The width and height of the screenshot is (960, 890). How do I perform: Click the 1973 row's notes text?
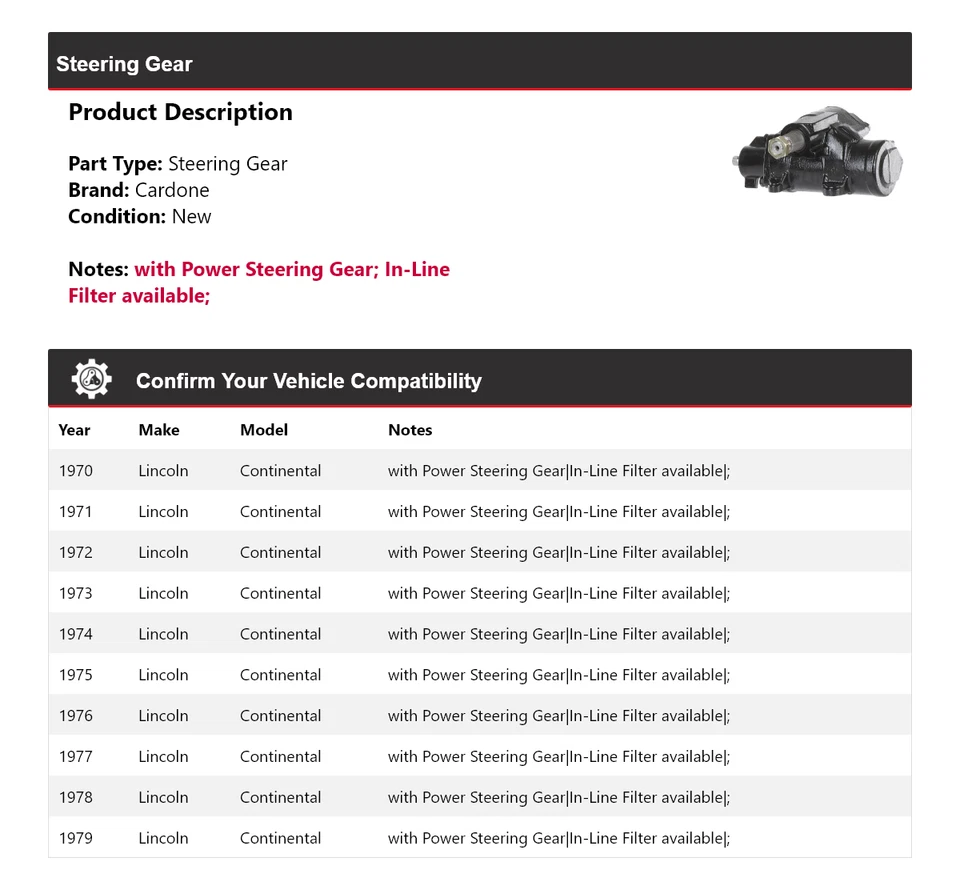559,594
